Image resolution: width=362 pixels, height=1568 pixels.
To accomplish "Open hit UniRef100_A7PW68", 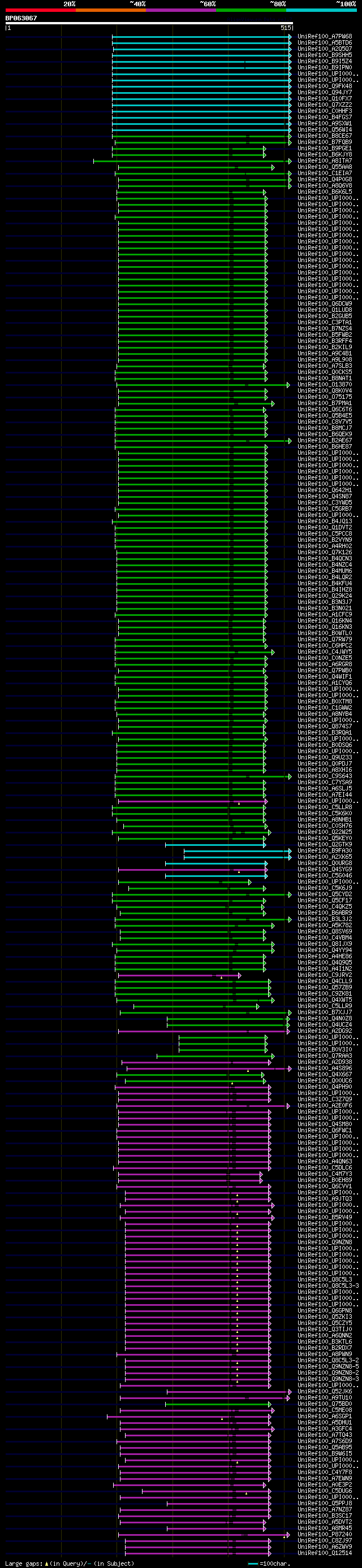I will [325, 37].
